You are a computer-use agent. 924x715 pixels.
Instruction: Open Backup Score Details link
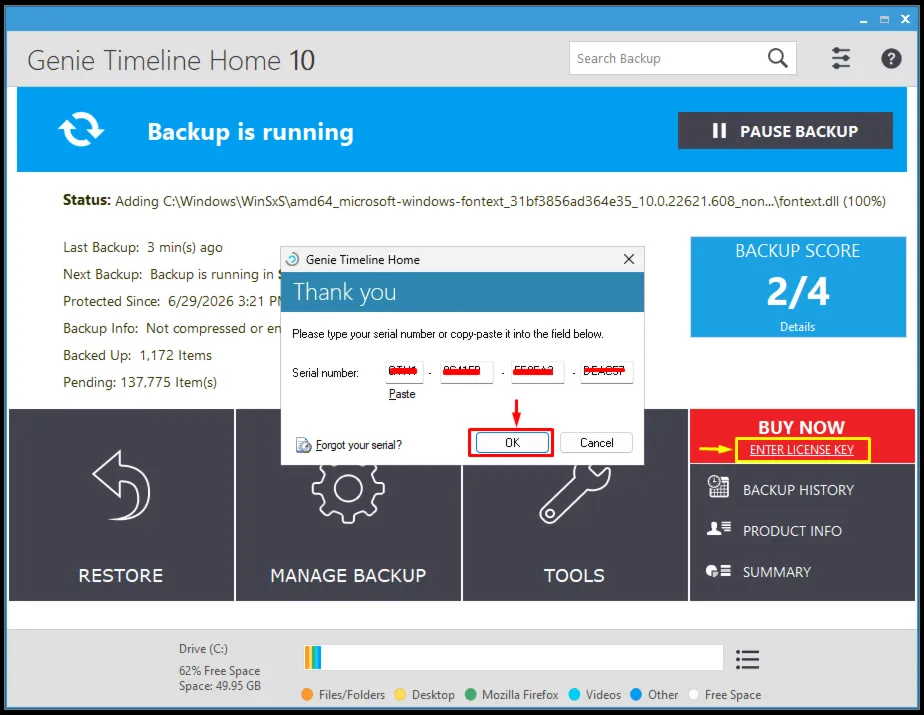(797, 327)
